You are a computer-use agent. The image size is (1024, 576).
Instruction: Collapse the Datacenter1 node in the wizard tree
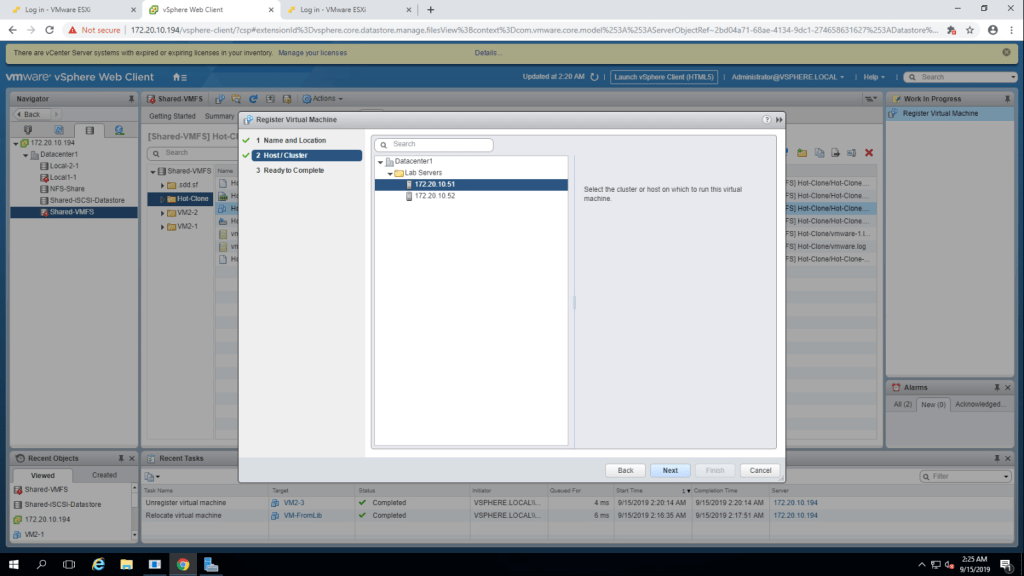click(380, 162)
